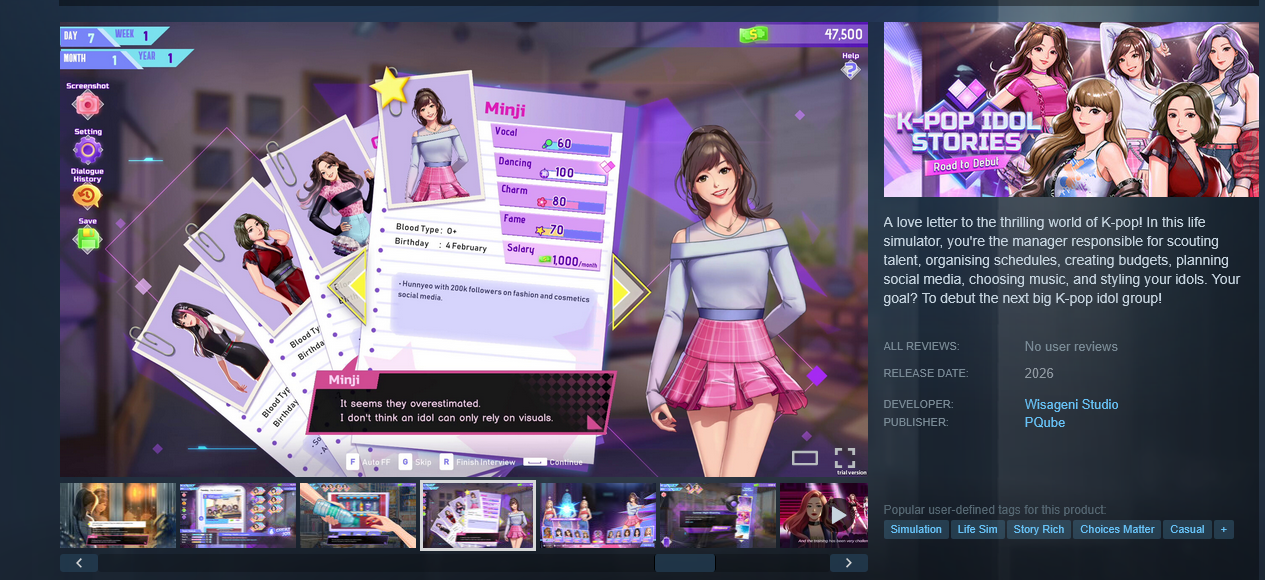
Task: Open the Wisageni Studio developer link
Action: [x=1071, y=404]
